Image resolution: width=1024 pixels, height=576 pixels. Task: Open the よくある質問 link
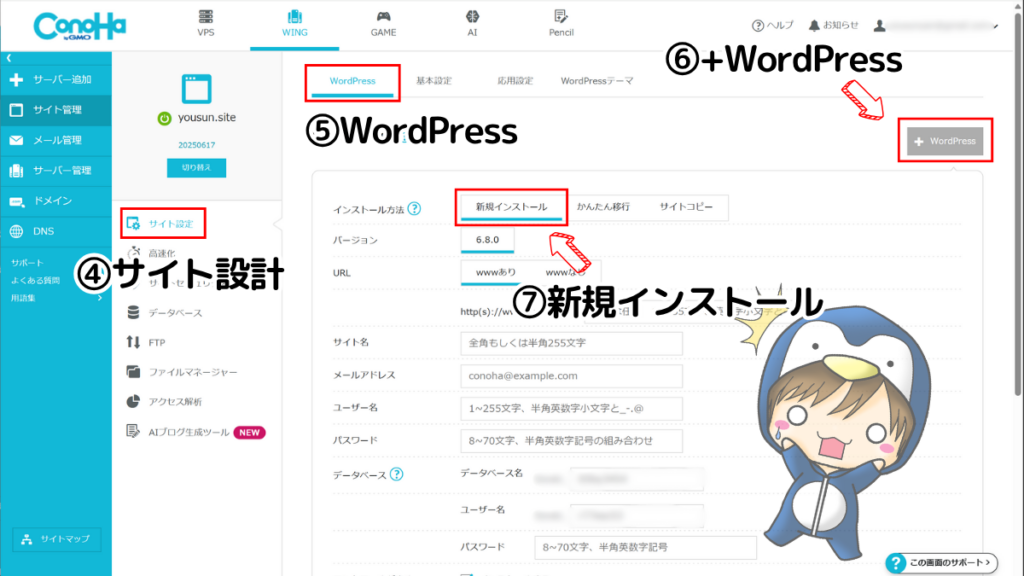tap(35, 281)
